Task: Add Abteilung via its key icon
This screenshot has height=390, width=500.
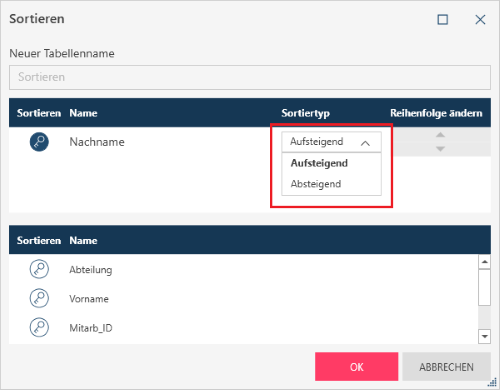Action: 39,269
